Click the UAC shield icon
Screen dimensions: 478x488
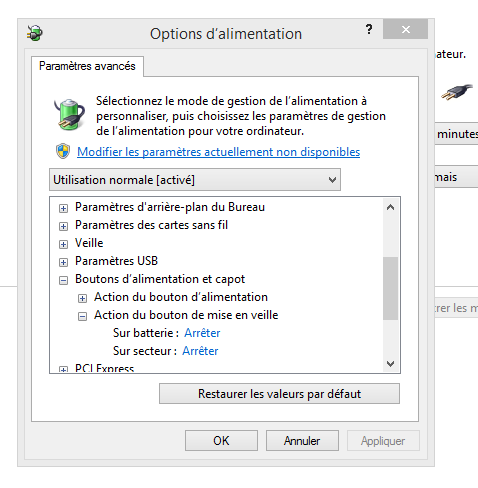[63, 151]
